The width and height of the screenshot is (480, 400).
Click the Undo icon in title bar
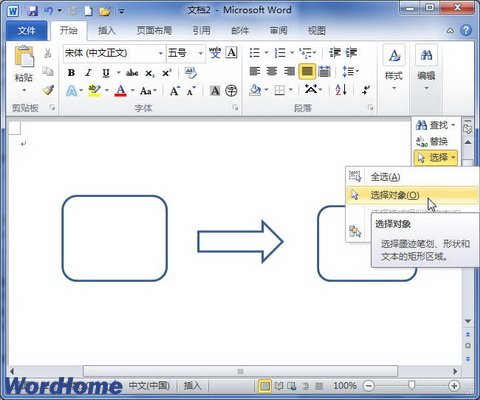[x=48, y=11]
